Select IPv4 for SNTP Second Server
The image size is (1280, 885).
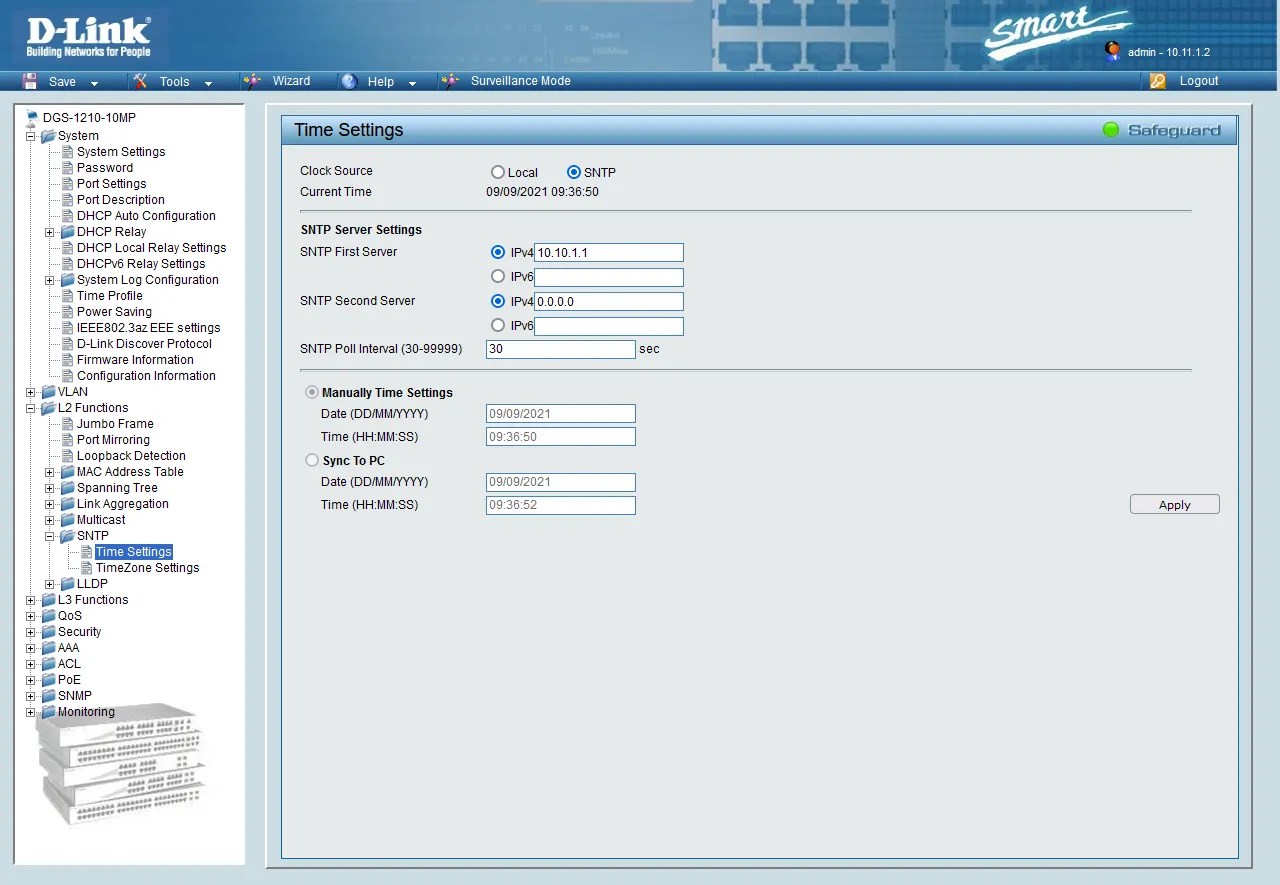pos(498,300)
